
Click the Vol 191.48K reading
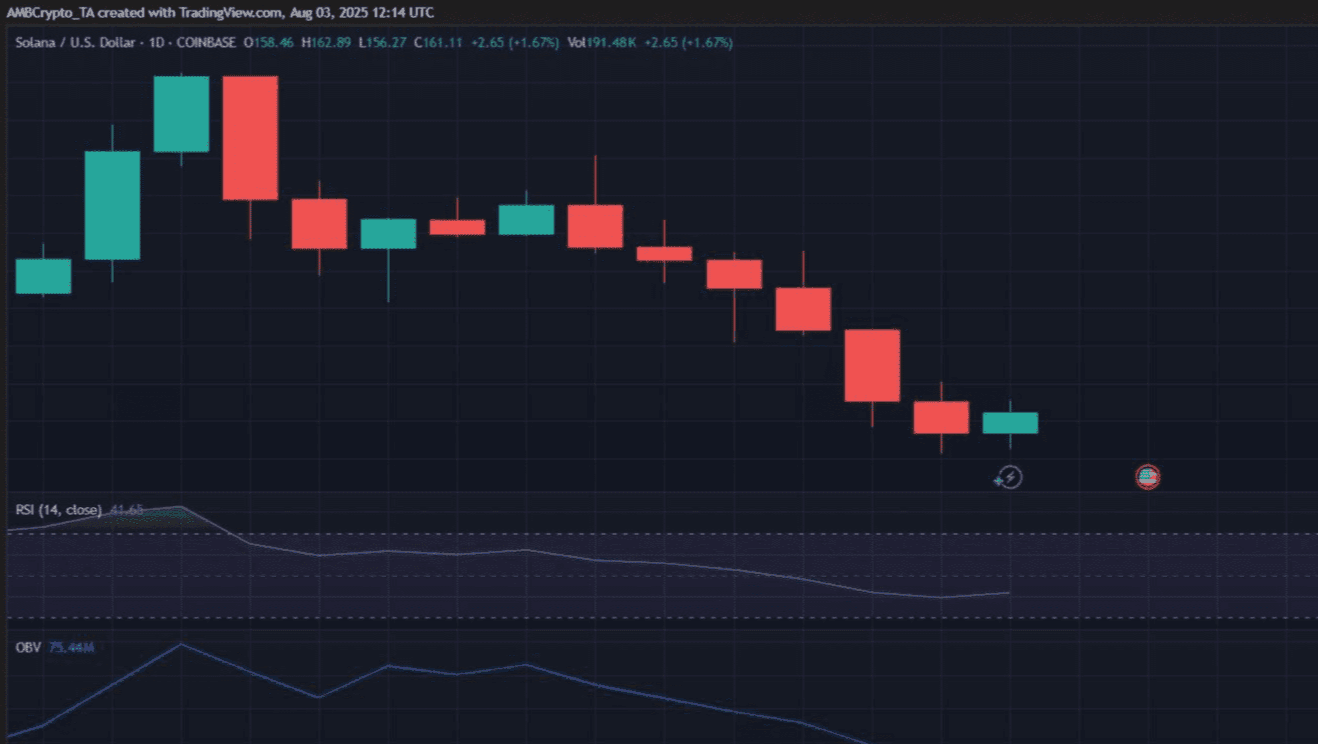(602, 43)
